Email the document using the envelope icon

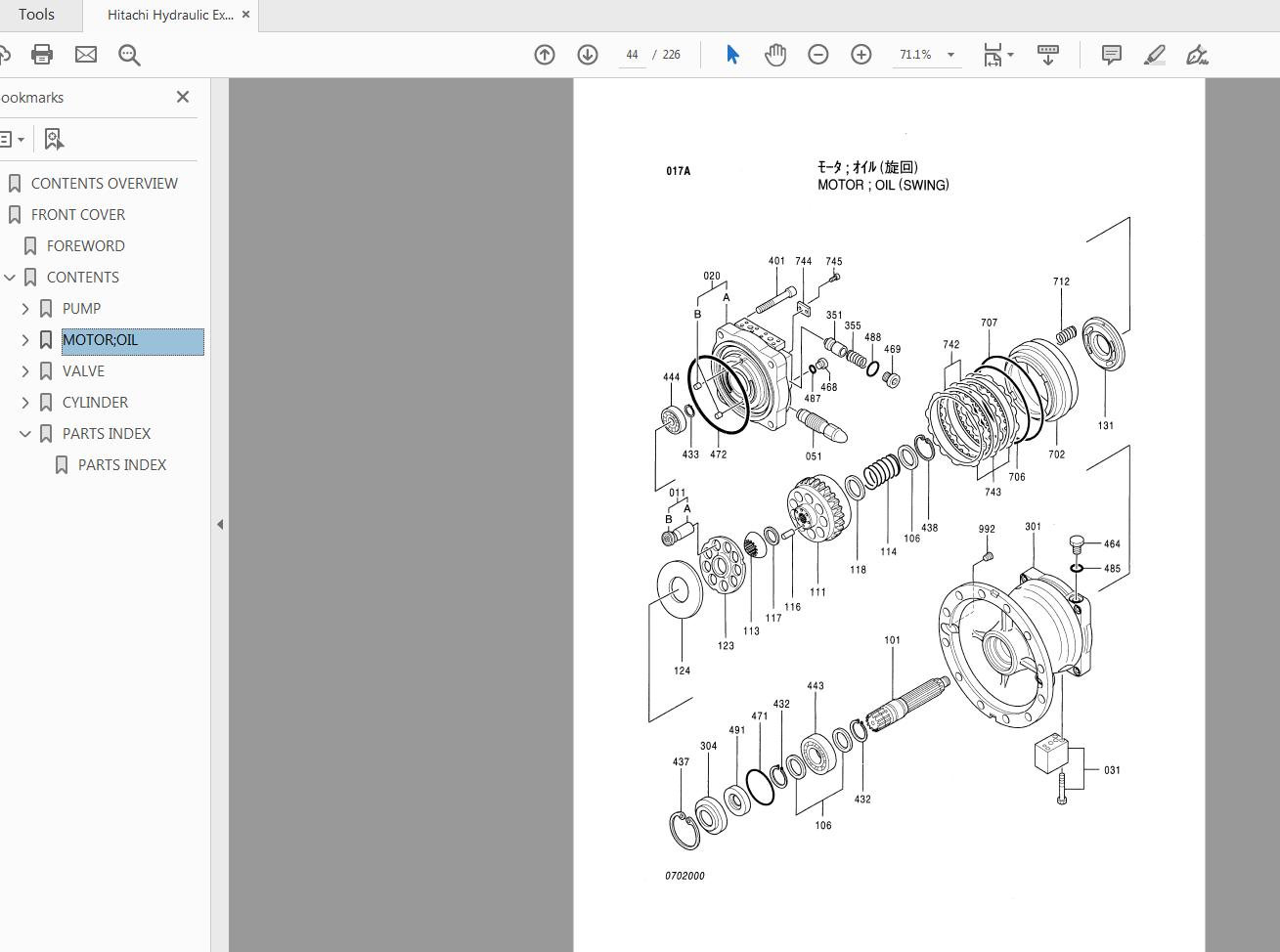click(86, 54)
